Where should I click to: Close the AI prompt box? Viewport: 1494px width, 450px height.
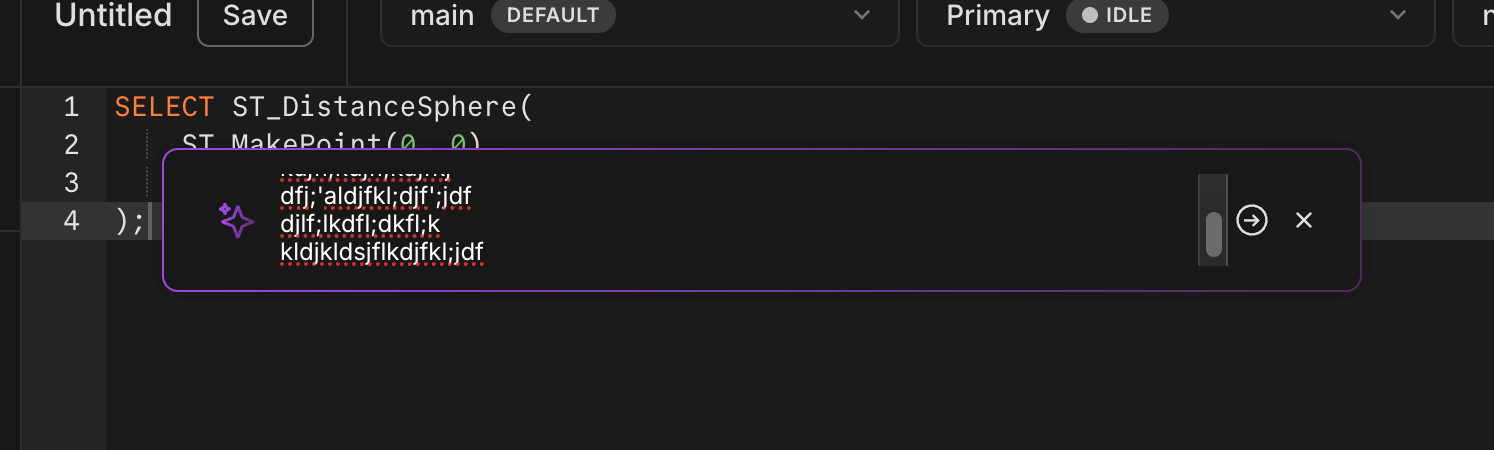(x=1304, y=220)
